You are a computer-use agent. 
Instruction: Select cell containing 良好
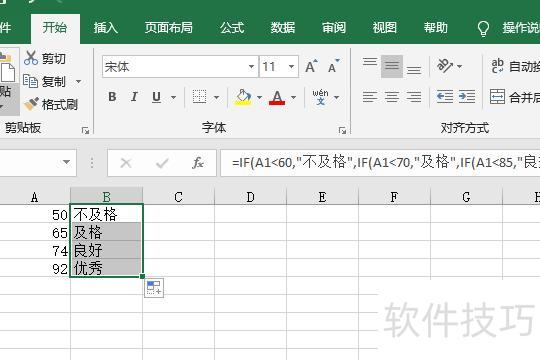(106, 250)
